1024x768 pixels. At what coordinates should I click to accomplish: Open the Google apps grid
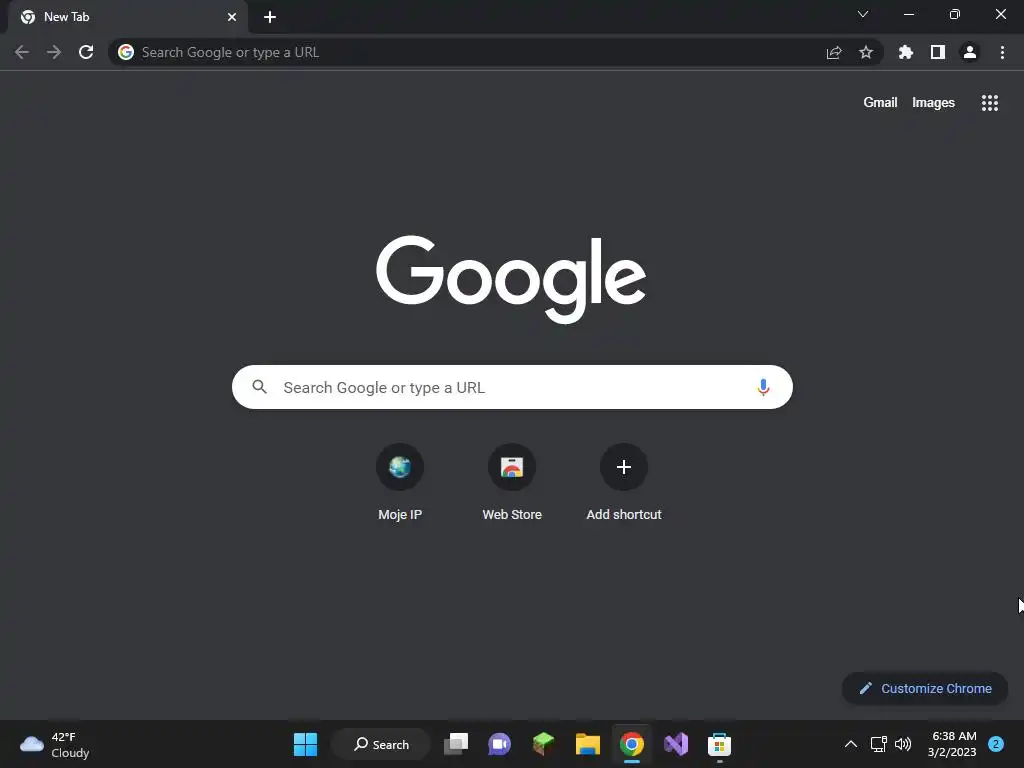click(x=990, y=103)
